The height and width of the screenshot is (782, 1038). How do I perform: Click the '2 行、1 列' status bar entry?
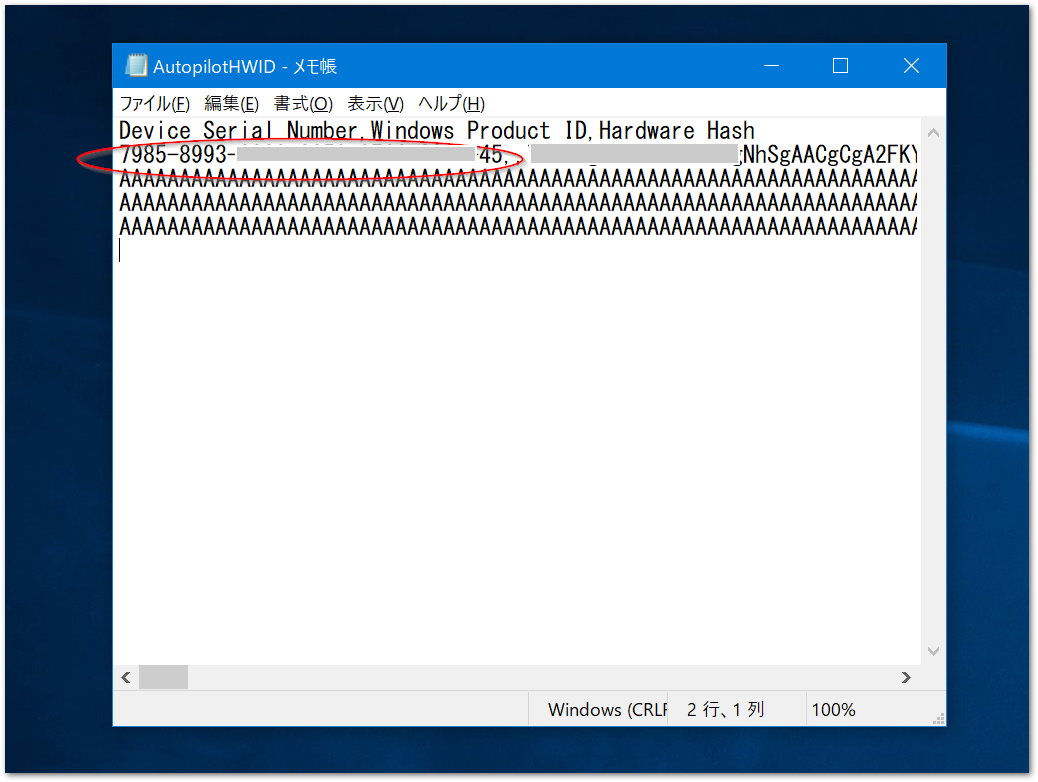[726, 710]
